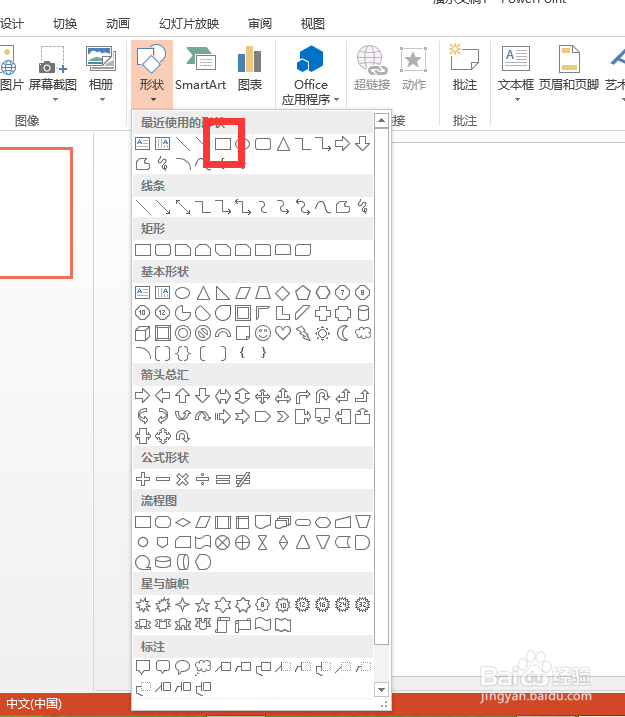Viewport: 625px width, 717px height.
Task: Switch to the 切换 tab
Action: (65, 23)
